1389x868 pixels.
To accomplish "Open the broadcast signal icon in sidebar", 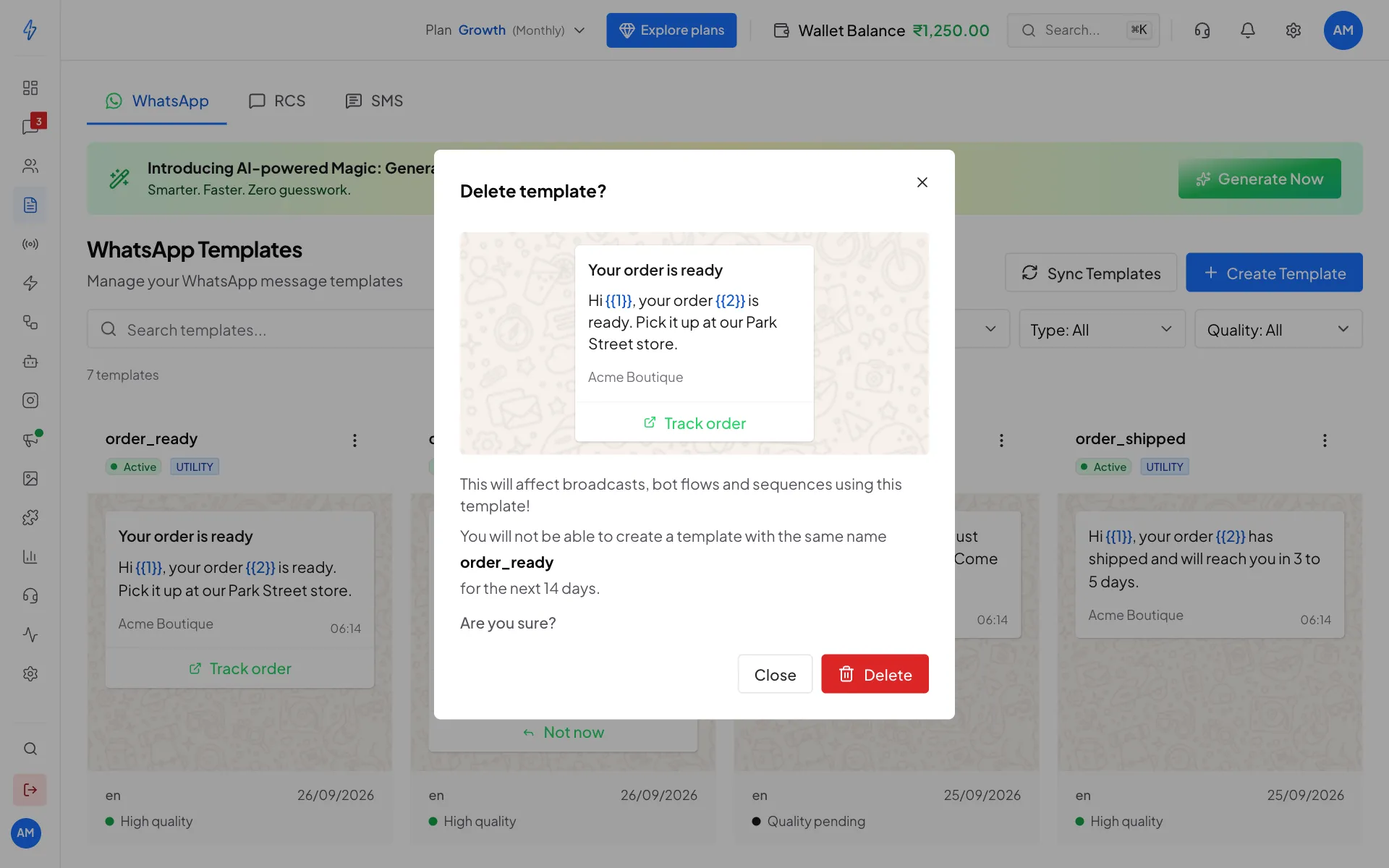I will (x=30, y=244).
